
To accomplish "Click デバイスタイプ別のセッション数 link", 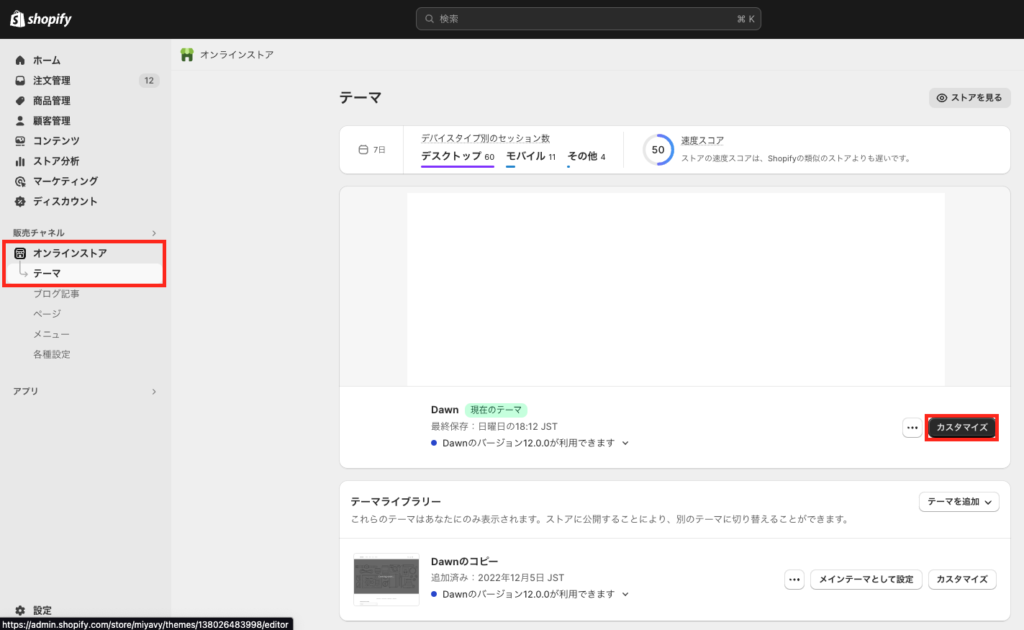I will 485,138.
